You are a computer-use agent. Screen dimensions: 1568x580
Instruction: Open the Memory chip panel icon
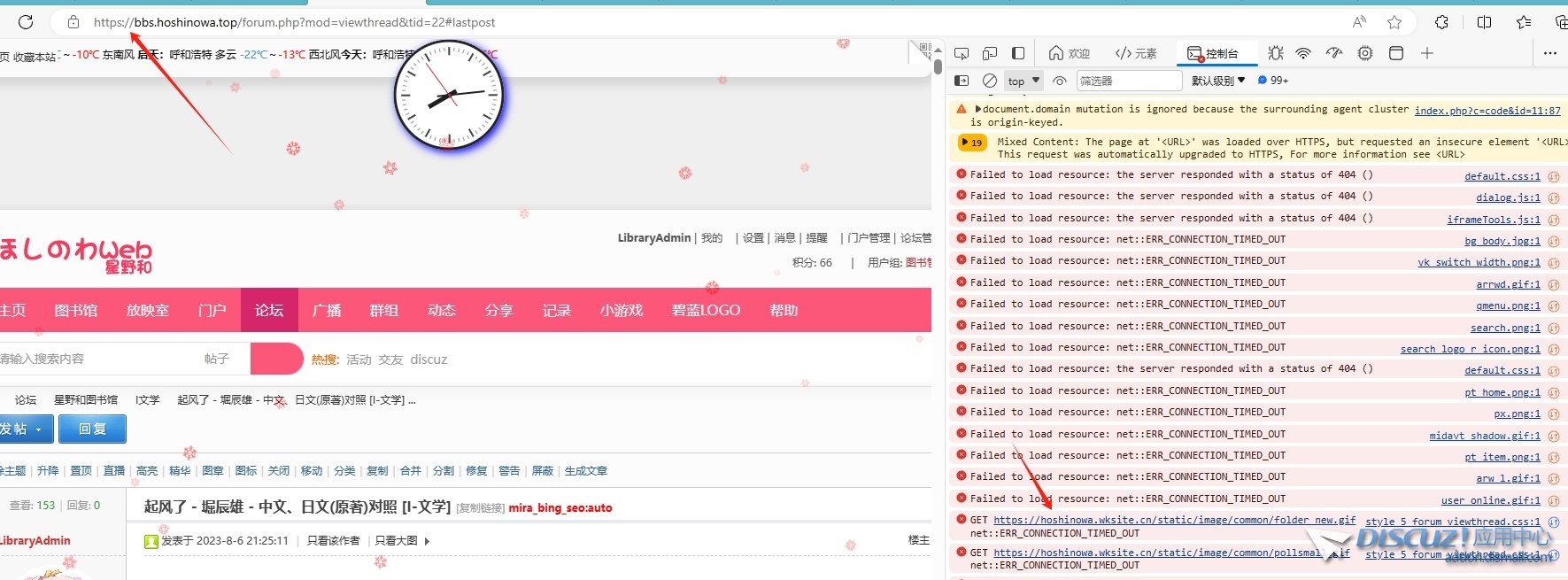[x=1365, y=53]
